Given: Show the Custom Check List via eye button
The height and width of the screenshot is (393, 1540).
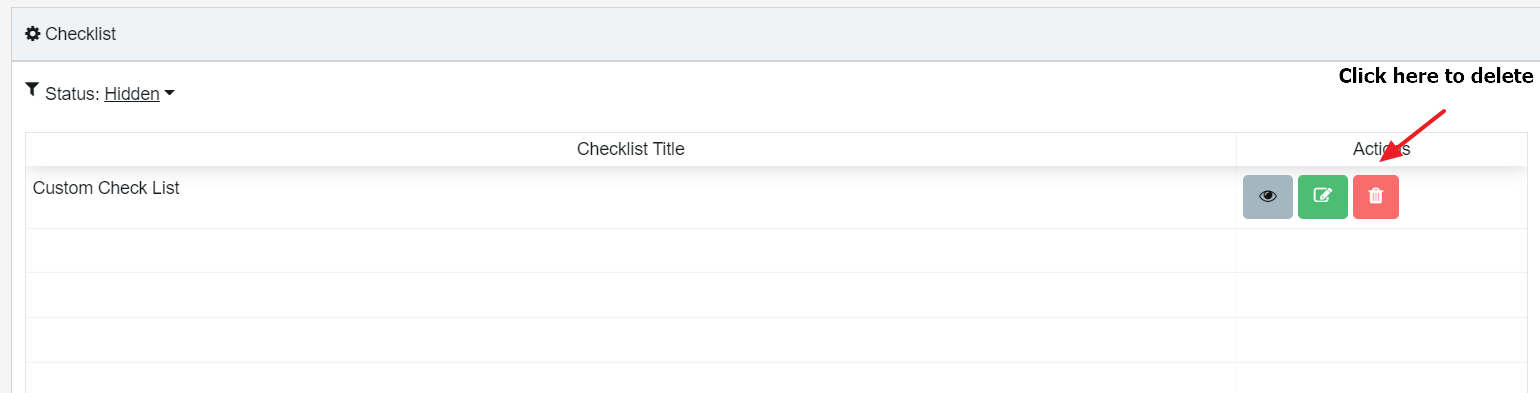Looking at the screenshot, I should [1268, 197].
